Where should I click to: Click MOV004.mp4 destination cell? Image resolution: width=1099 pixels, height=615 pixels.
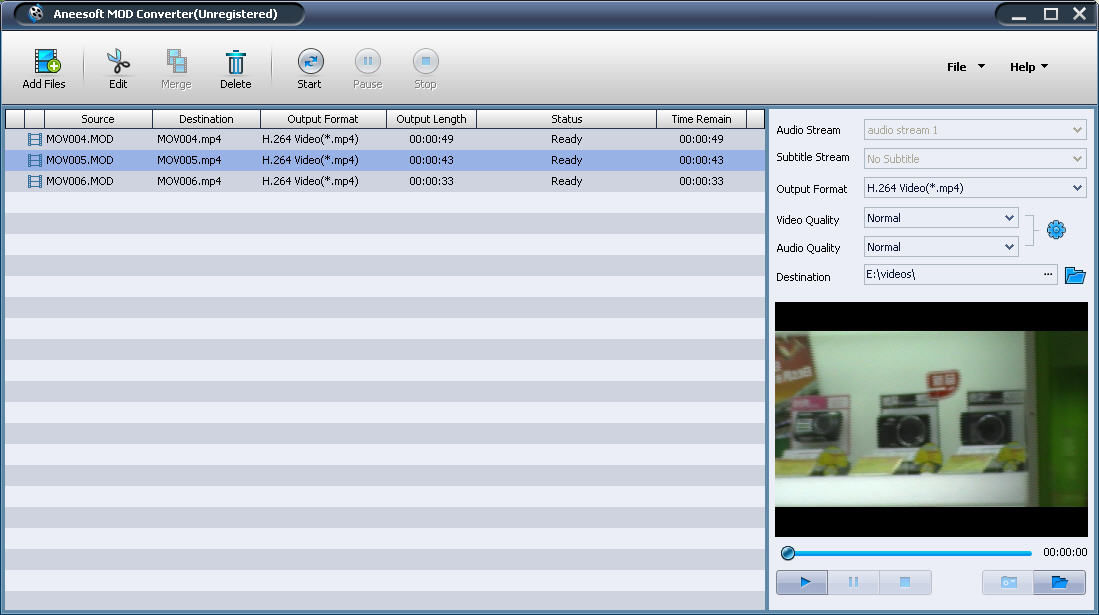(x=189, y=140)
